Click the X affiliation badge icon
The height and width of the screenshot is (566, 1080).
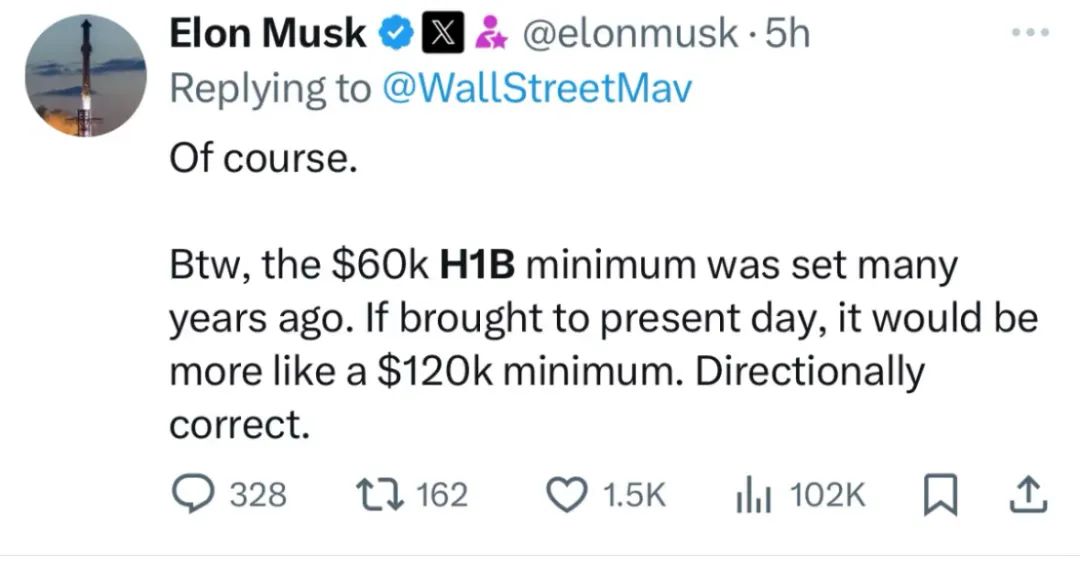click(x=442, y=34)
